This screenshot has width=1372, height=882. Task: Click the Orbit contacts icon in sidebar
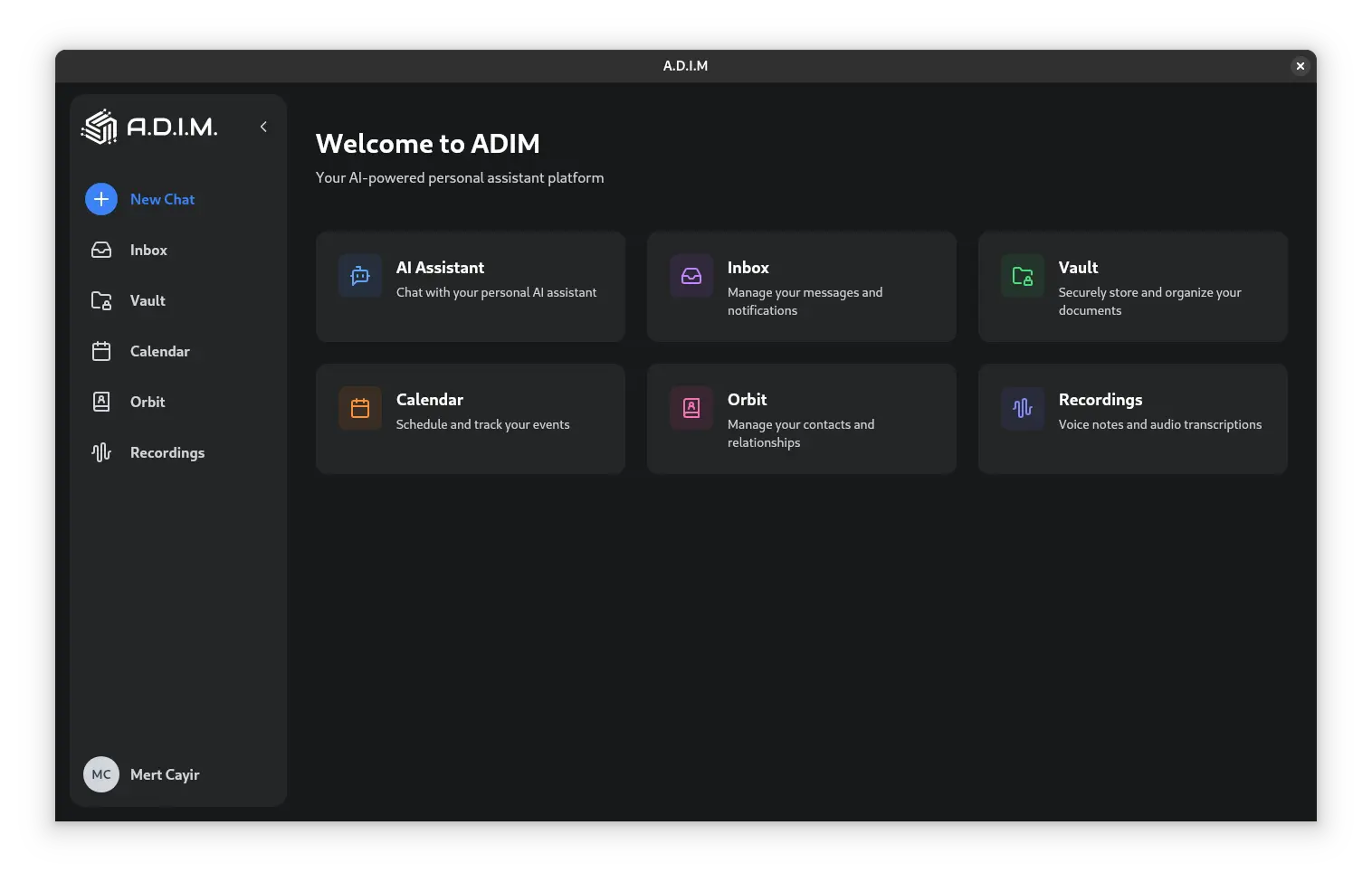(101, 402)
